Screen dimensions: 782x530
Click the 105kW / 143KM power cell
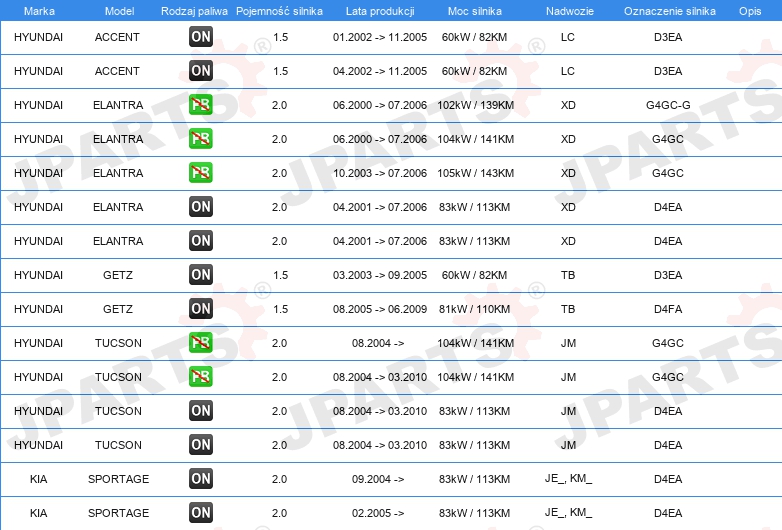[476, 173]
